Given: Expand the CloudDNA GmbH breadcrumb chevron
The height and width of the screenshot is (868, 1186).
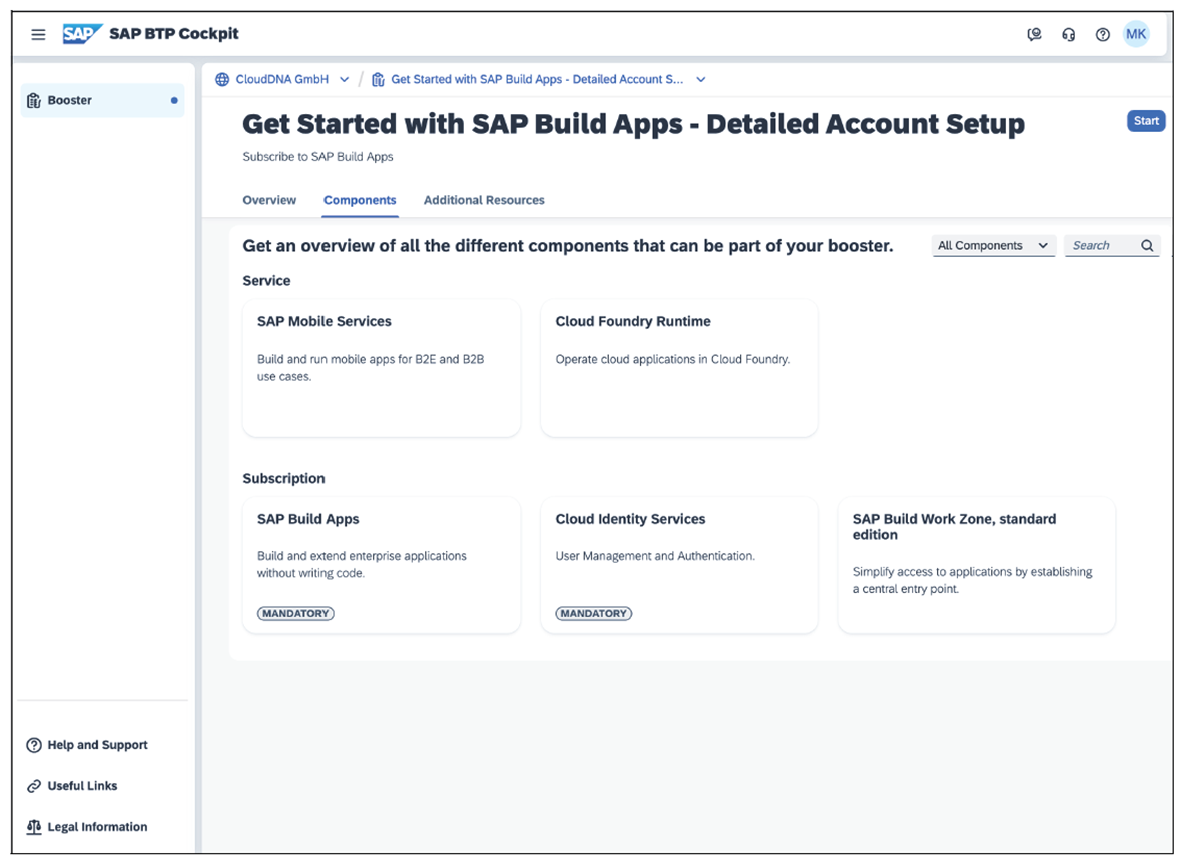Looking at the screenshot, I should [x=344, y=78].
